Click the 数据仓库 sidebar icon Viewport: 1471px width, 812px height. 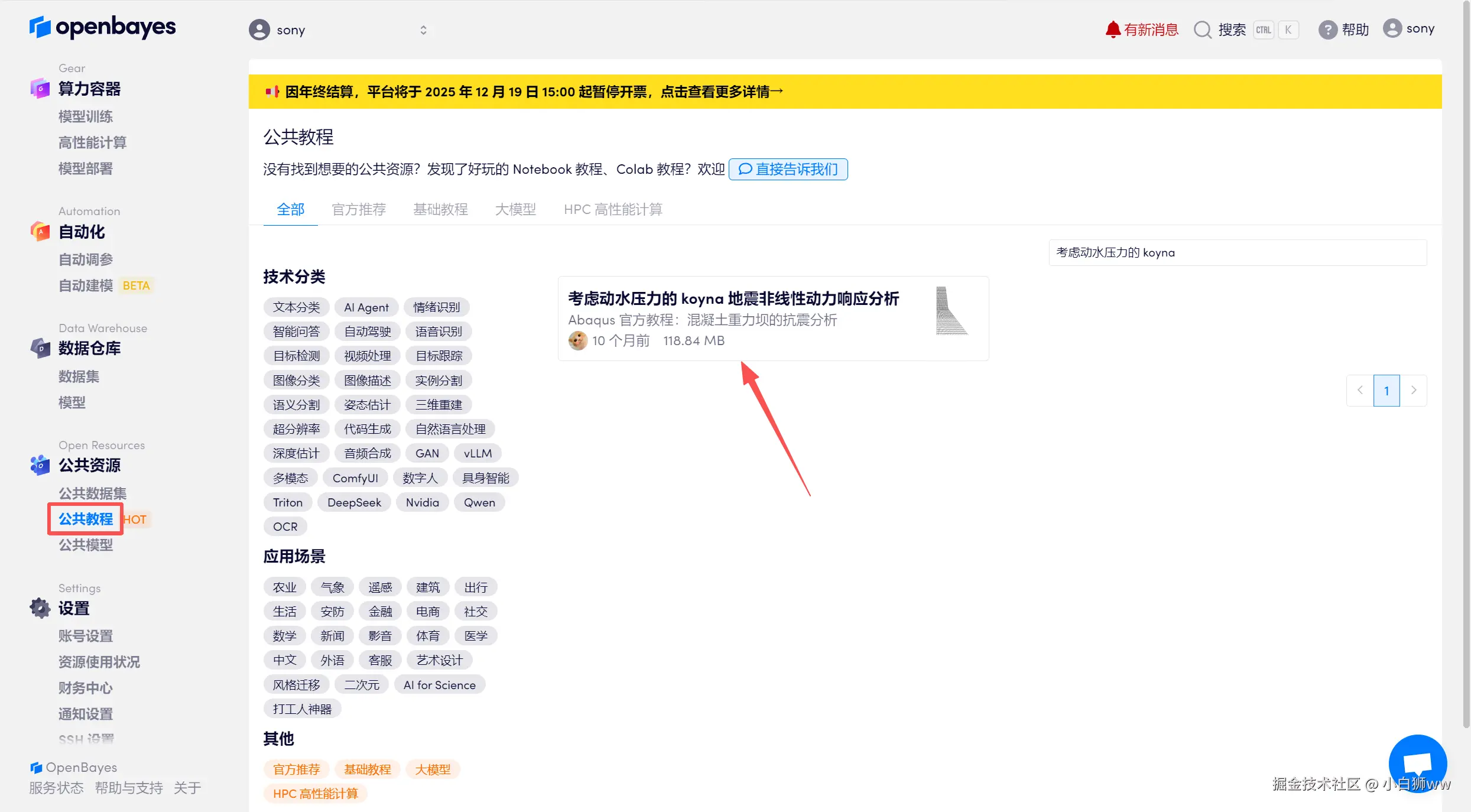point(40,348)
